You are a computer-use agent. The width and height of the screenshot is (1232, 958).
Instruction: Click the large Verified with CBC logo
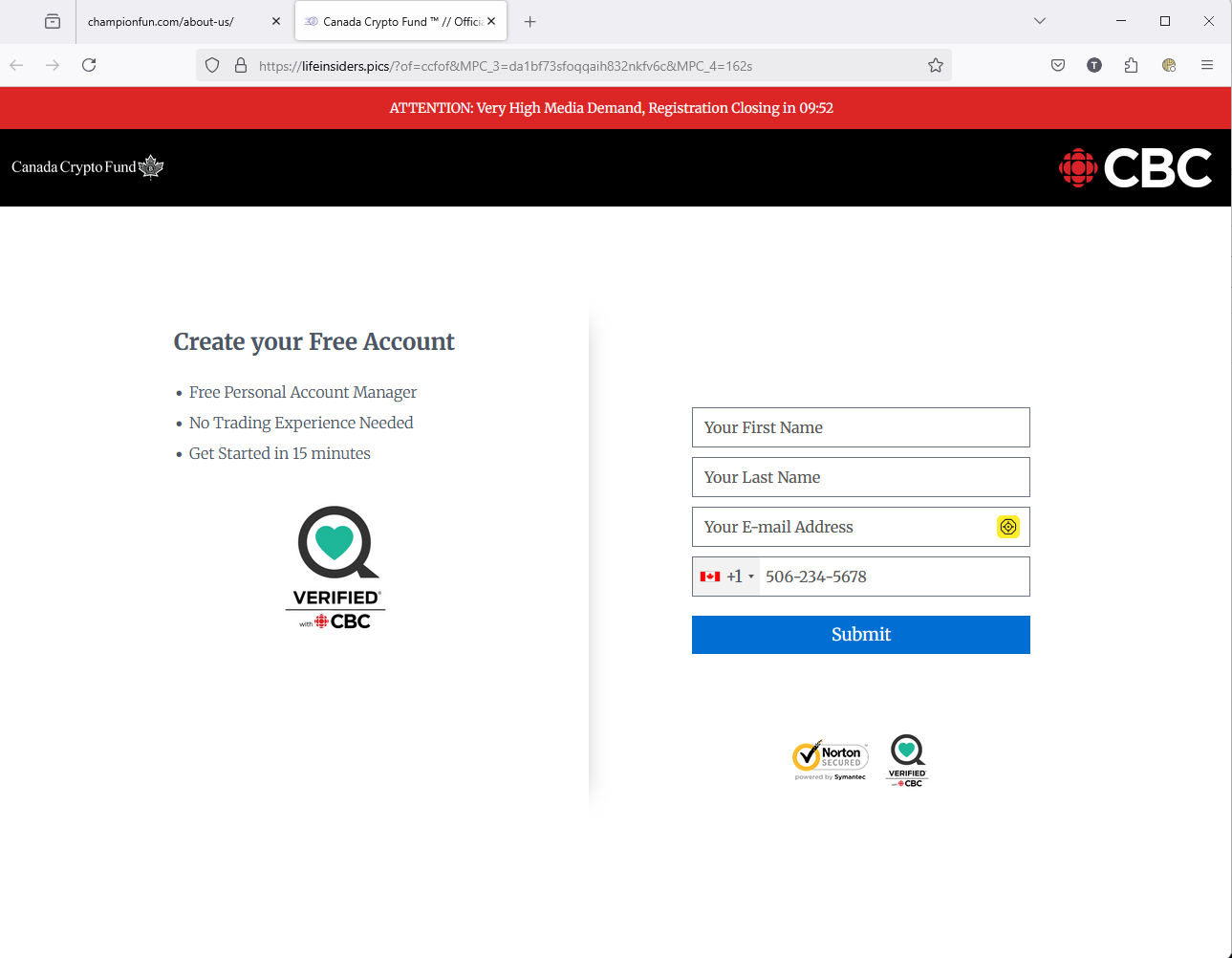335,567
